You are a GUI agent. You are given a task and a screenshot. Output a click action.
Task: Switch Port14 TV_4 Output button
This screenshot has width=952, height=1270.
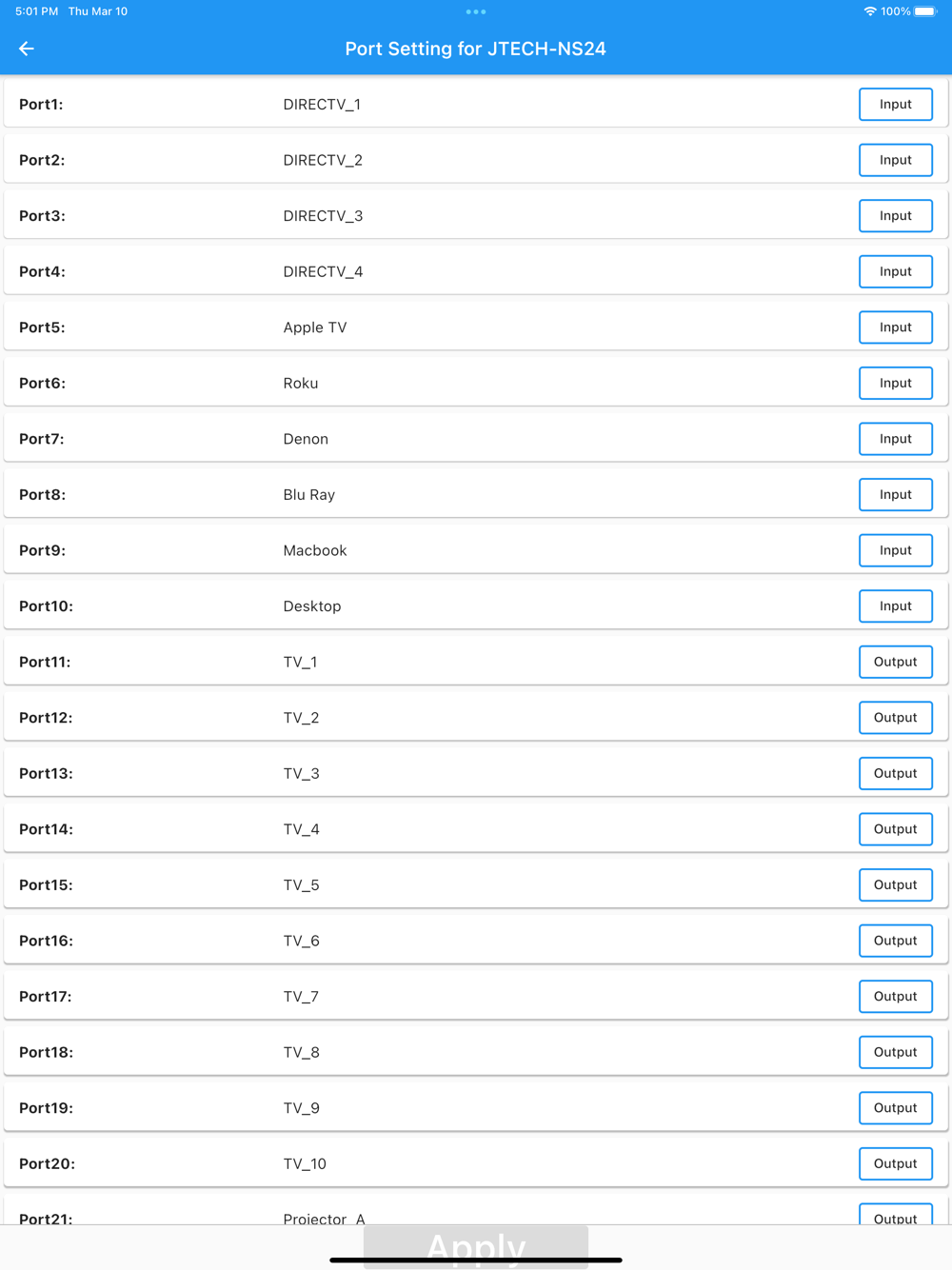(896, 829)
